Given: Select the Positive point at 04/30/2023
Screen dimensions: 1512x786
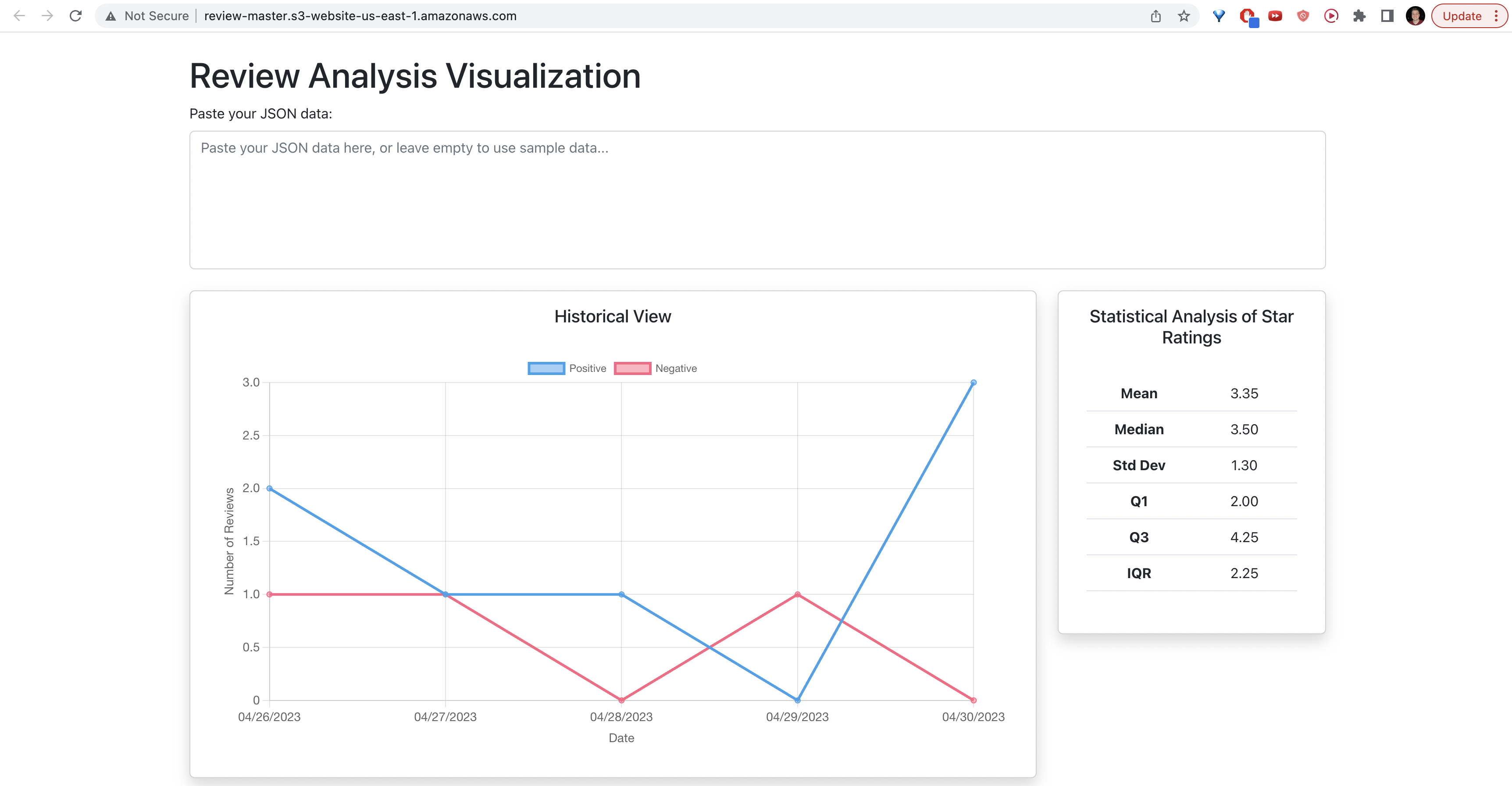Looking at the screenshot, I should click(x=973, y=382).
